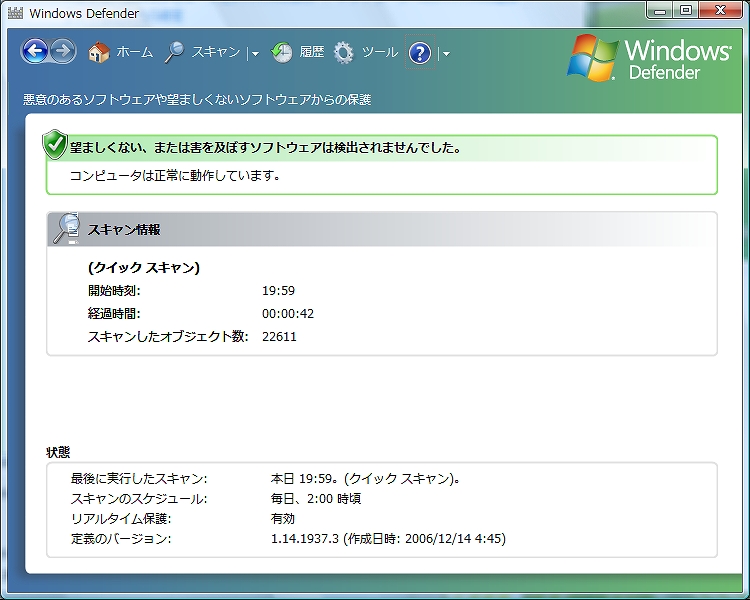
Task: Open the ホーム toolbar item
Action: pos(135,52)
